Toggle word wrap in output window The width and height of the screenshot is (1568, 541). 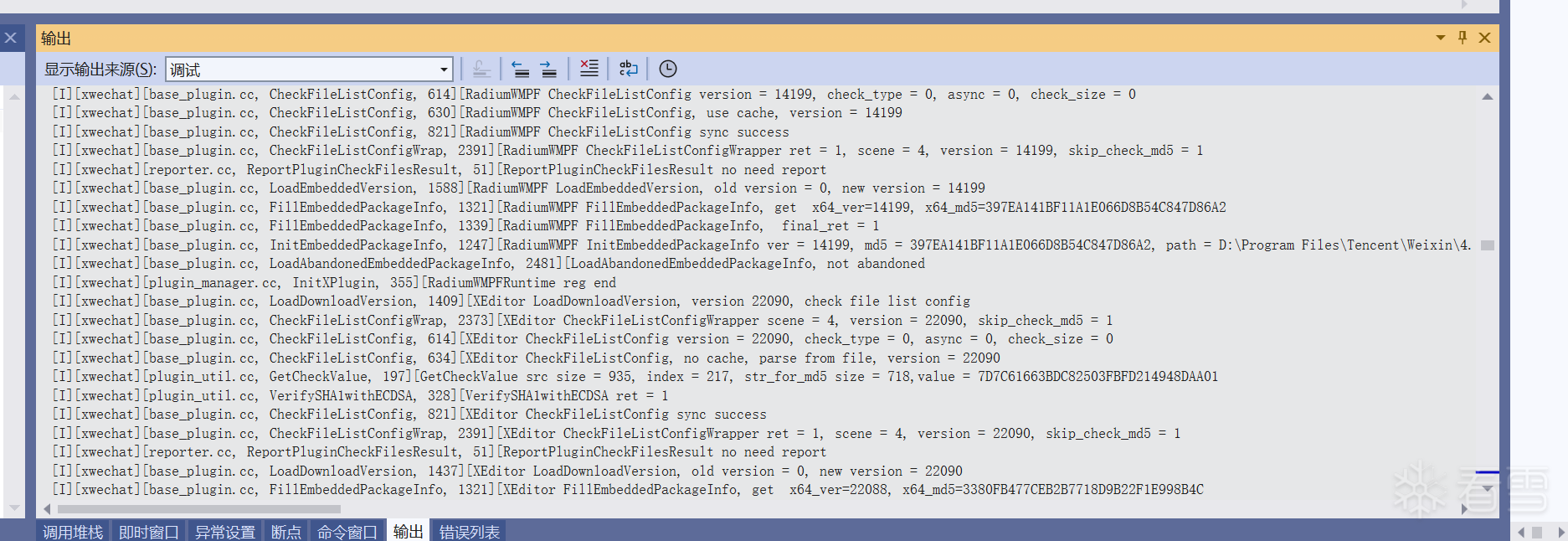tap(628, 69)
